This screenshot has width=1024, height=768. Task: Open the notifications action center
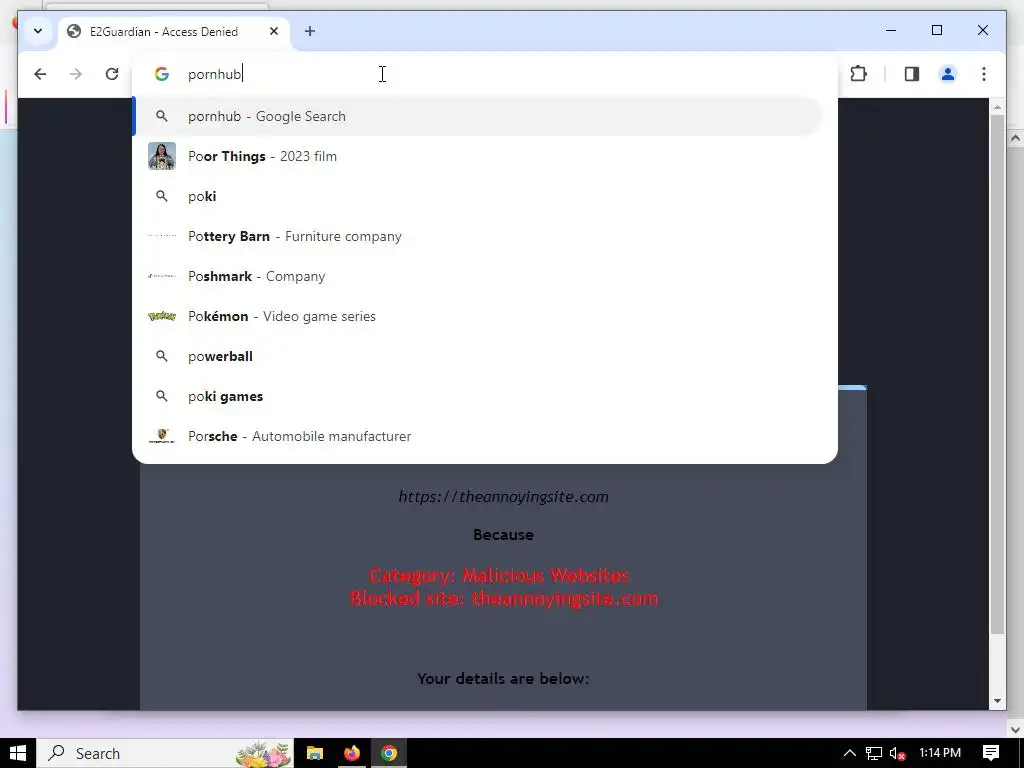[991, 753]
